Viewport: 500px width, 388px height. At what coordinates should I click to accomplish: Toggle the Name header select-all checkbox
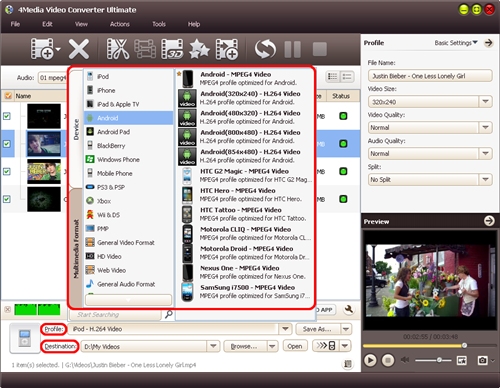coord(7,96)
